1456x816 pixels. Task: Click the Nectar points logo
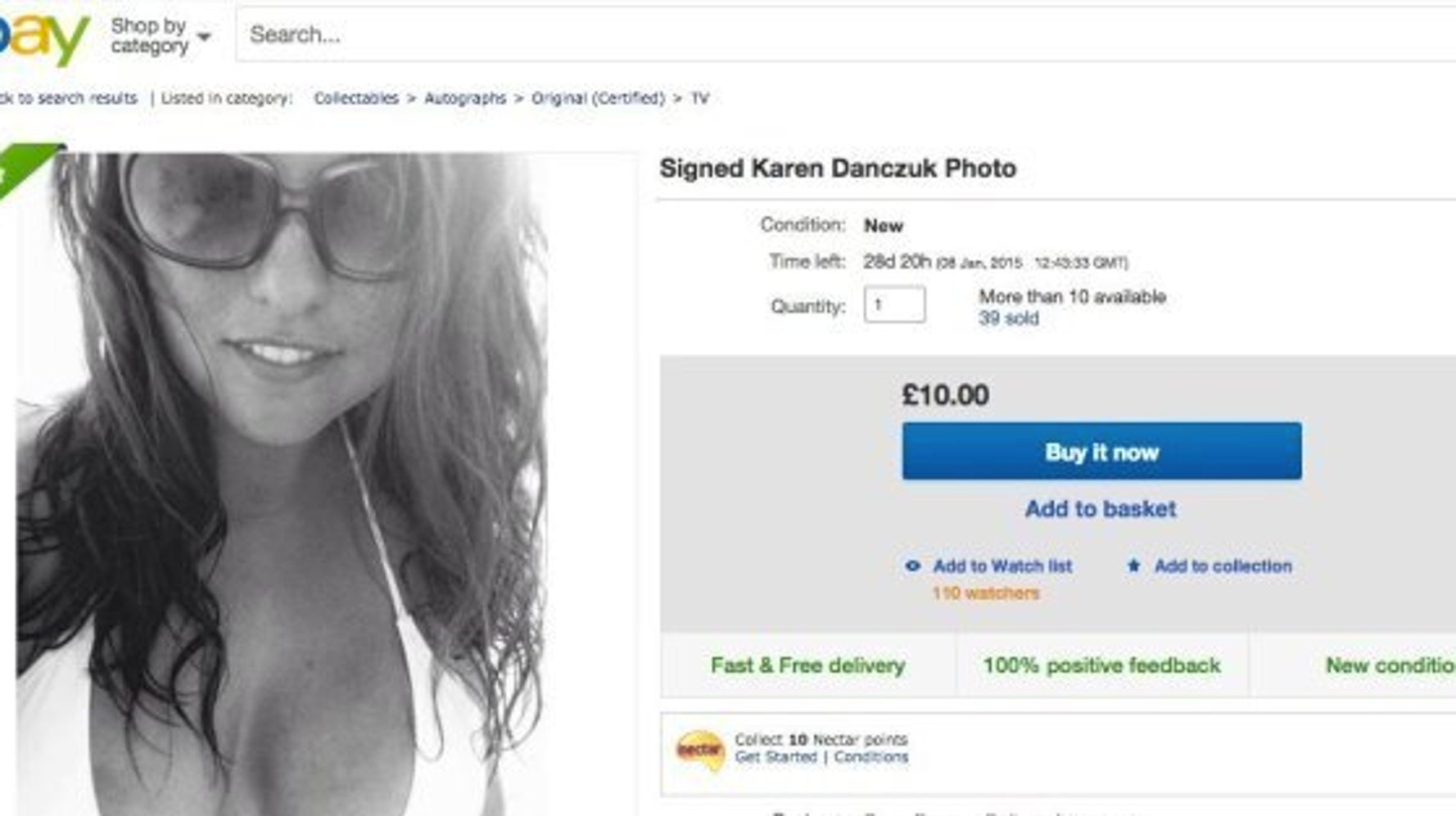tap(699, 750)
